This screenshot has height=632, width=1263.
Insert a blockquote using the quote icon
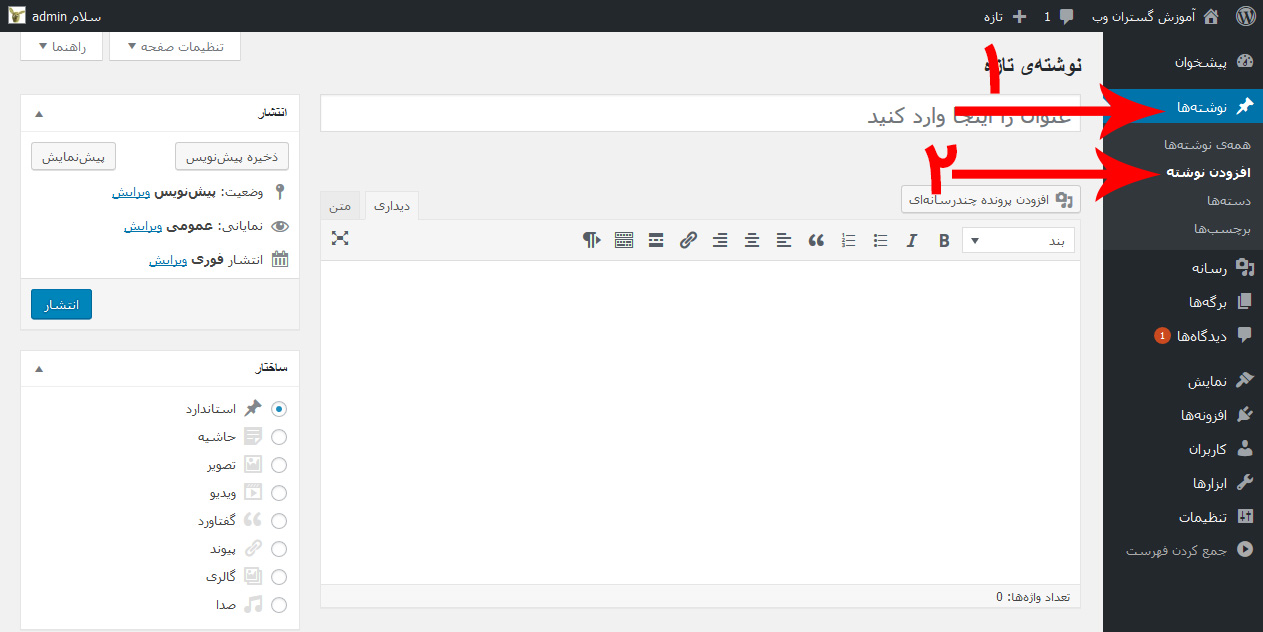[816, 240]
